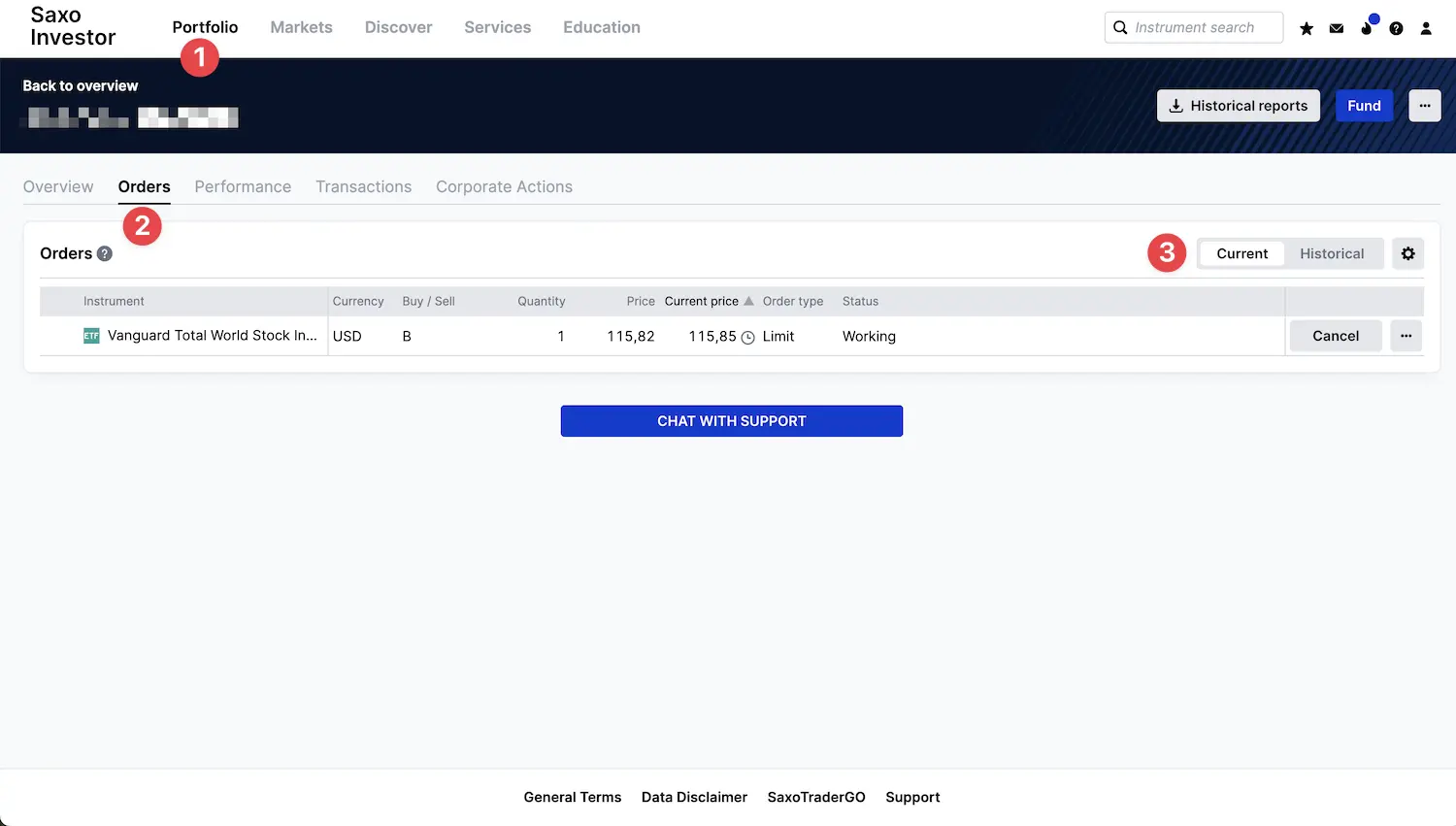
Task: Open the mail inbox envelope icon
Action: [x=1337, y=28]
